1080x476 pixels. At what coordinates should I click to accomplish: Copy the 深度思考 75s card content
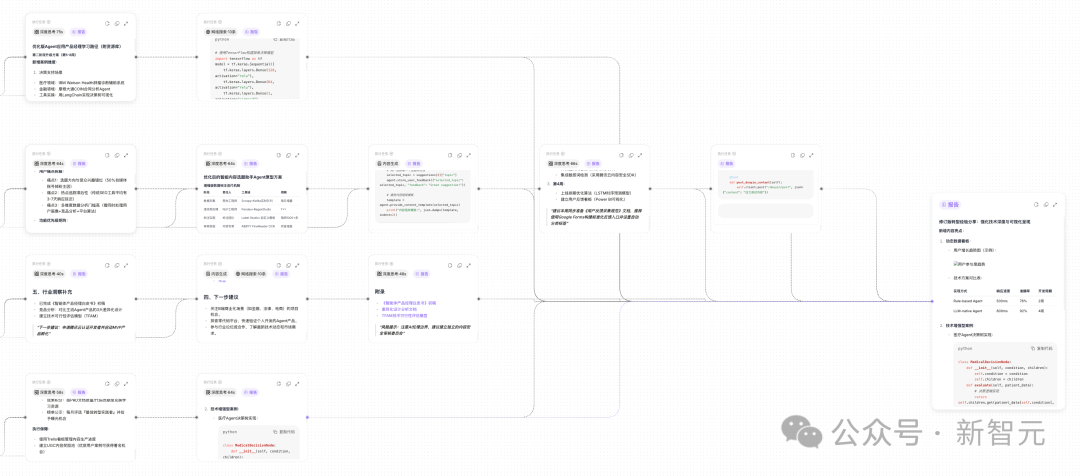coord(116,23)
